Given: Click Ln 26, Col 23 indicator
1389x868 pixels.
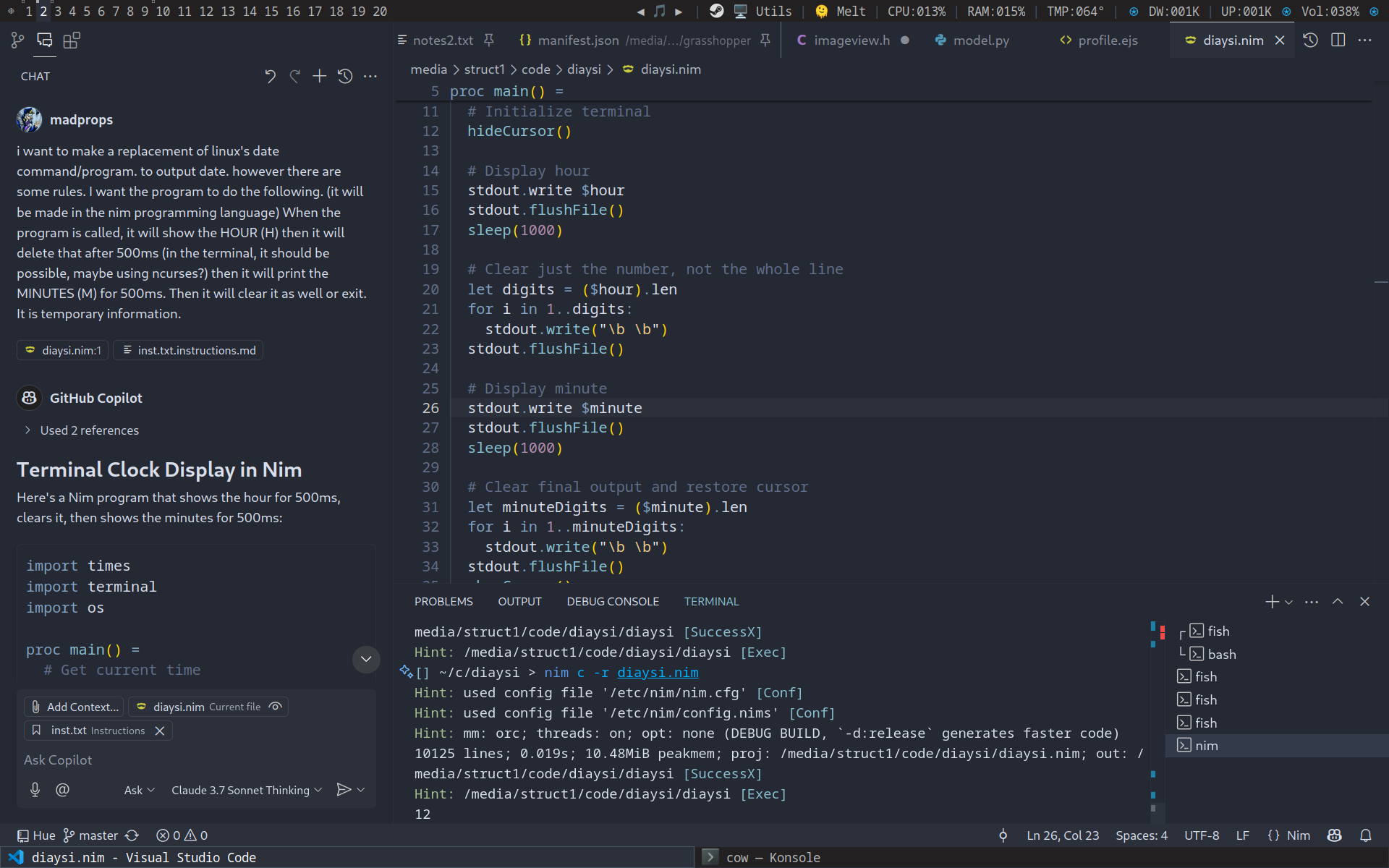Looking at the screenshot, I should 1063,835.
